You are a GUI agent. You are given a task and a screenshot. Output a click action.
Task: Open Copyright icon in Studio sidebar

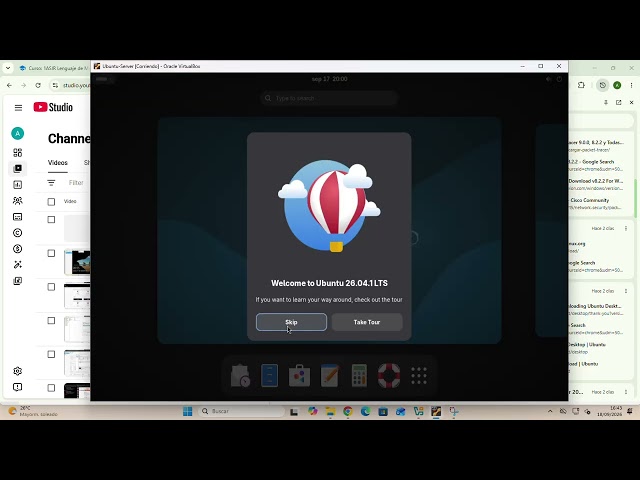(18, 233)
